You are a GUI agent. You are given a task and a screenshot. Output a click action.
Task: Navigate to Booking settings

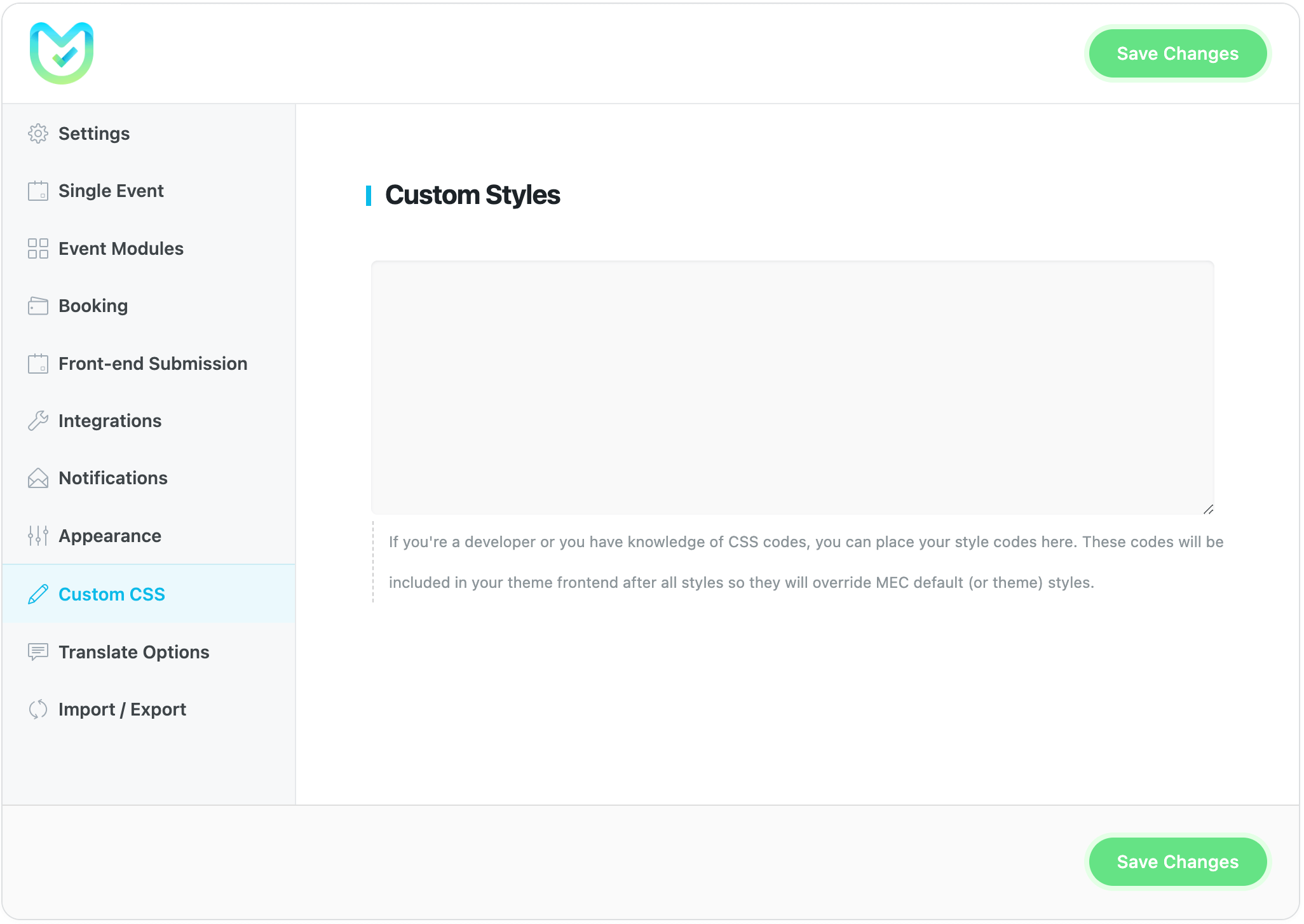pos(93,306)
